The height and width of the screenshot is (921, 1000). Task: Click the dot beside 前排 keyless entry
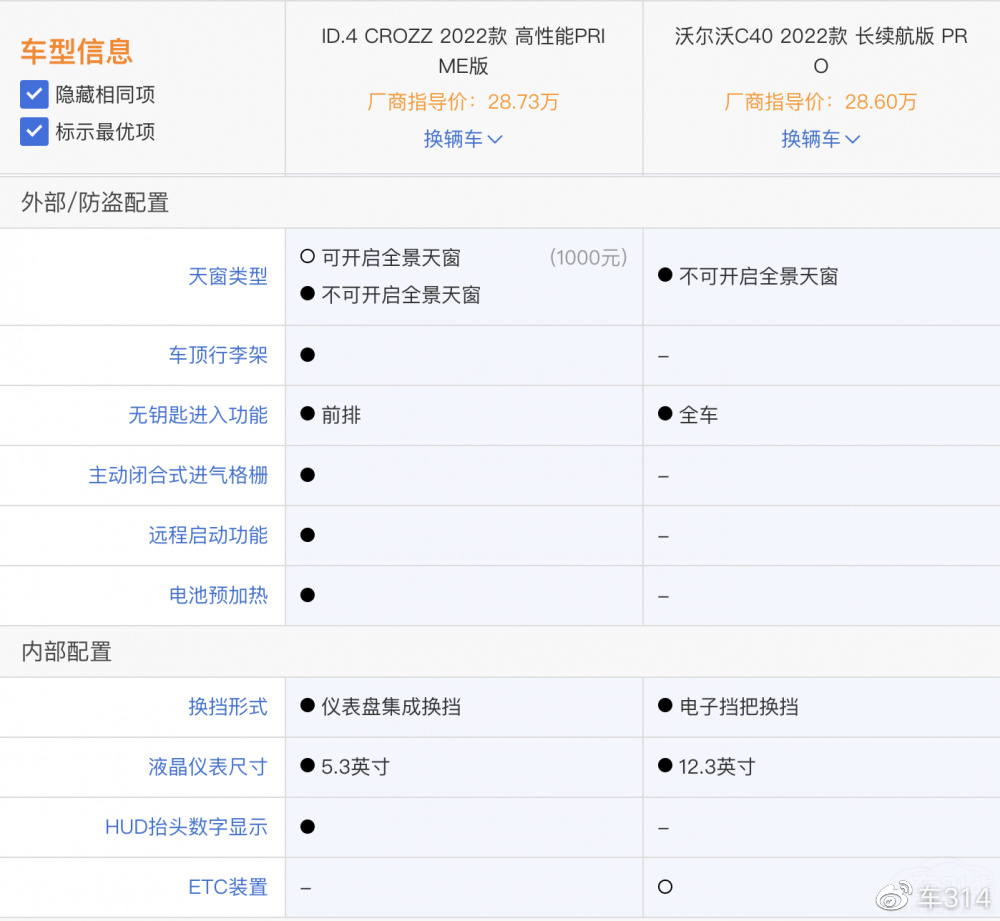click(306, 415)
